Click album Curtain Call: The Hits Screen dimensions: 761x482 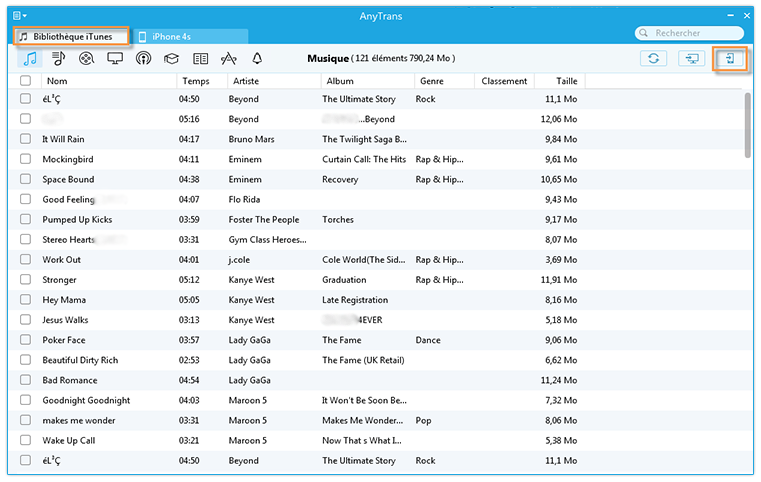364,159
